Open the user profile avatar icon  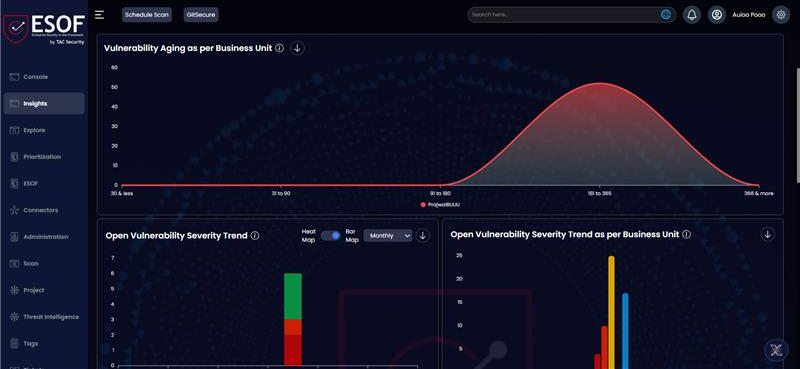click(717, 15)
